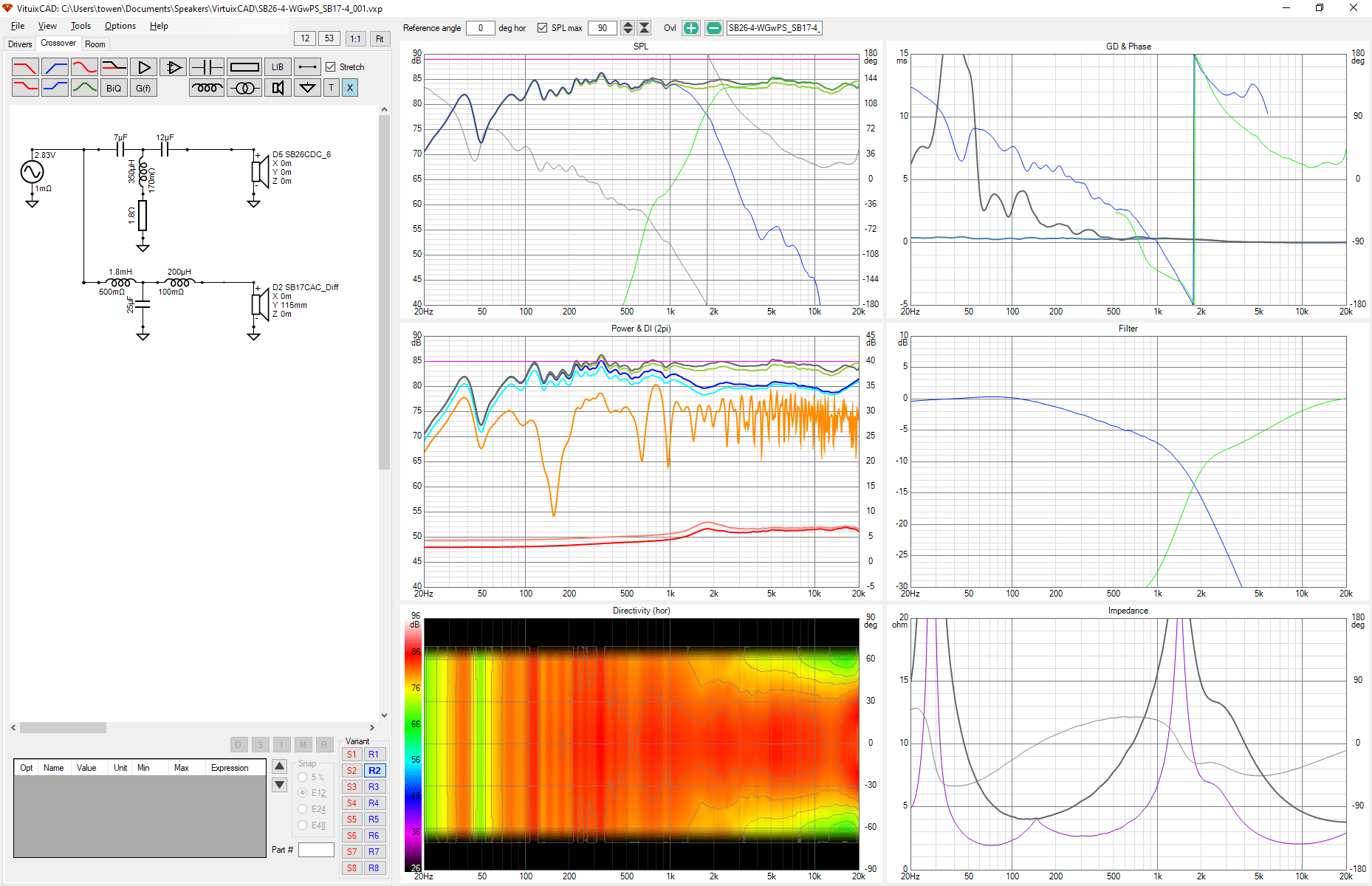Add a loudspeaker driver component

(x=278, y=88)
